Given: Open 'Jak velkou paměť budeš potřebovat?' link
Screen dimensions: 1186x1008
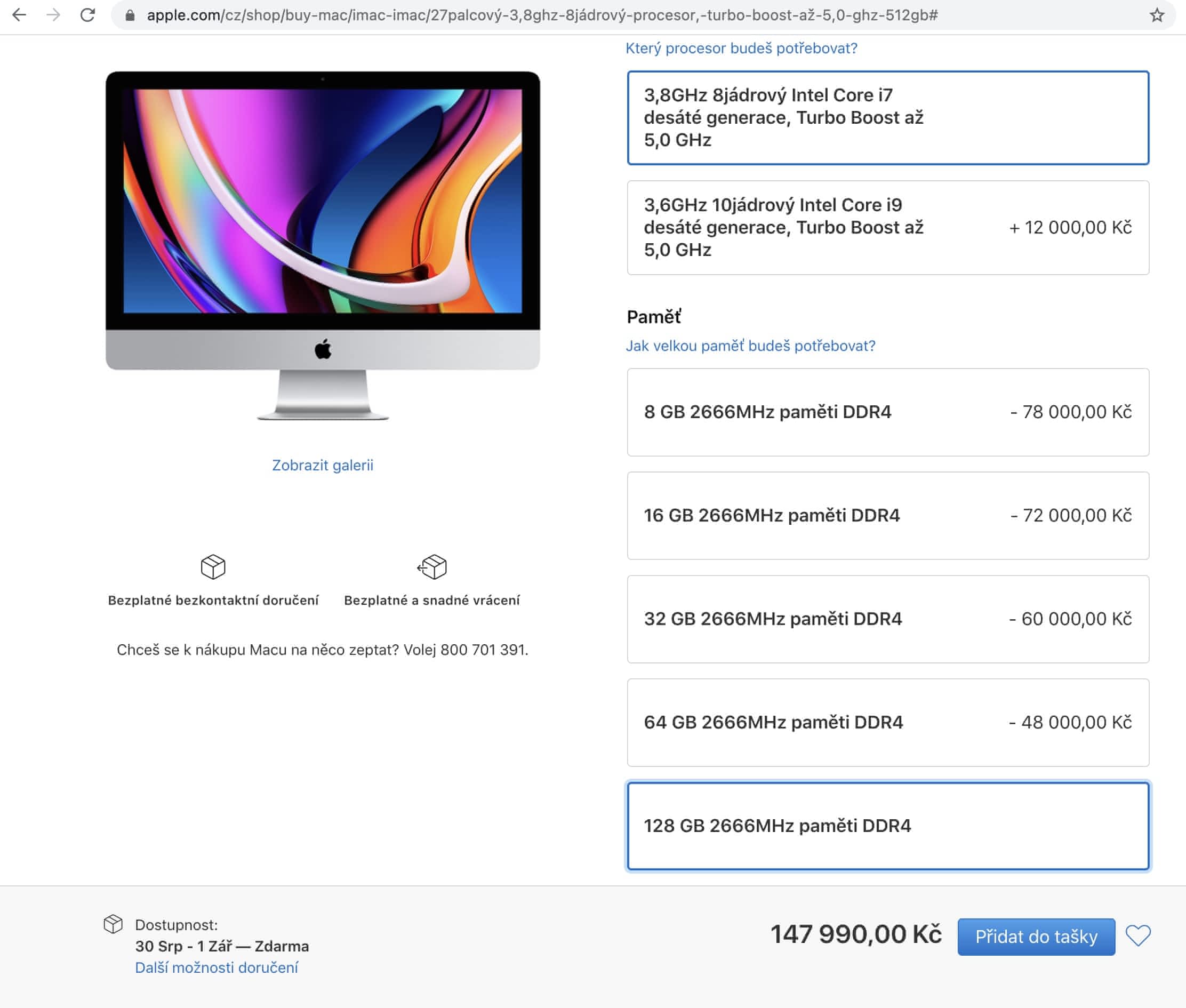Looking at the screenshot, I should click(750, 346).
